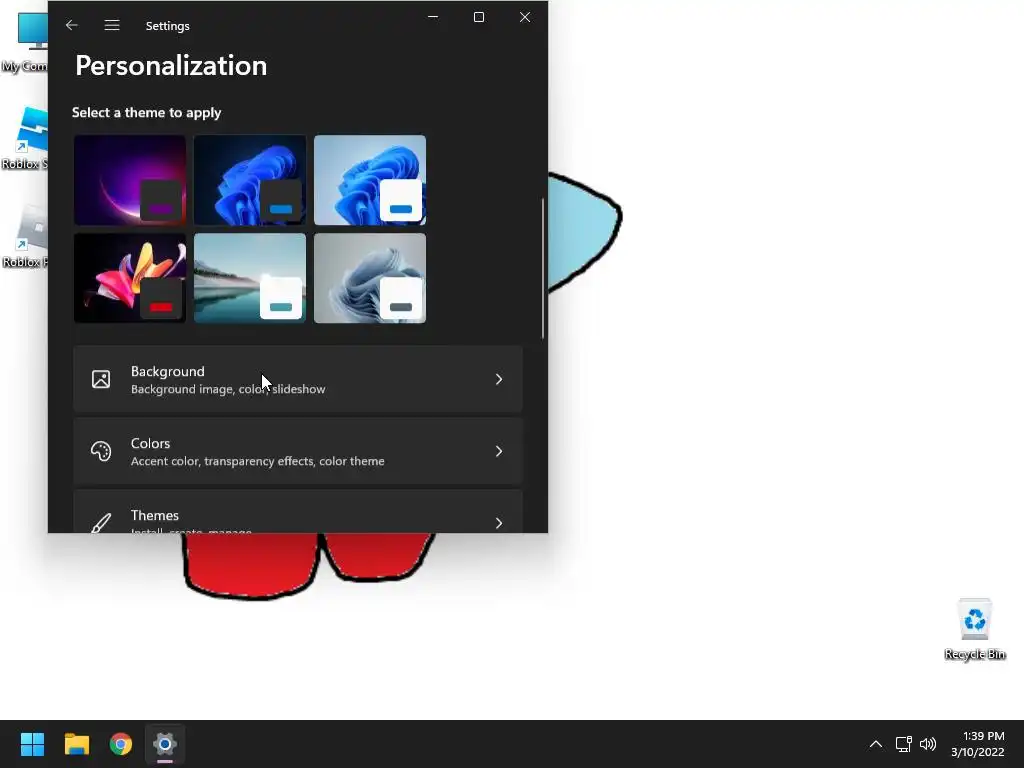Select the Roblox Studio desktop shortcut
This screenshot has width=1024, height=768.
tap(25, 138)
